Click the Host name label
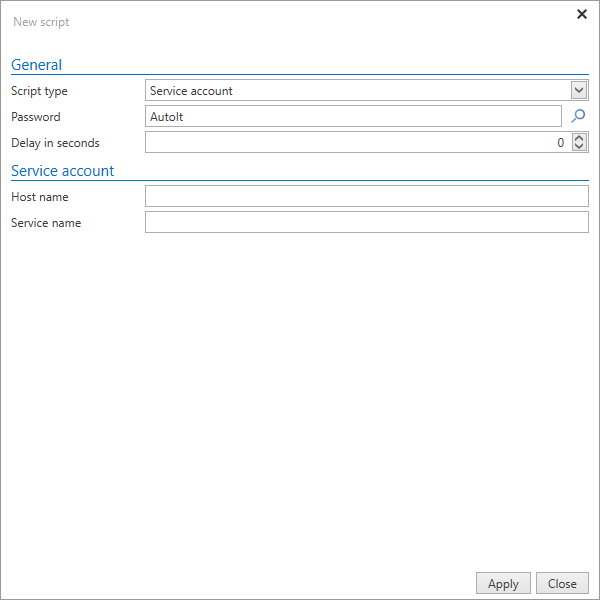The image size is (600, 600). (x=39, y=197)
